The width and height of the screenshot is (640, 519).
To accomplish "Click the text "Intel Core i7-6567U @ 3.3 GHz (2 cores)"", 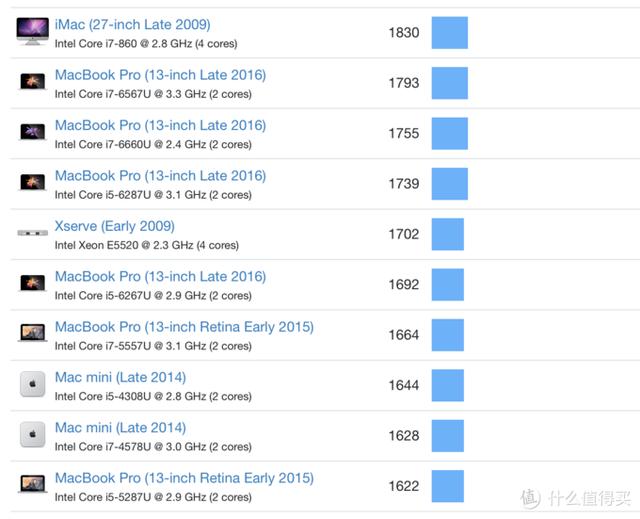I will 153,94.
